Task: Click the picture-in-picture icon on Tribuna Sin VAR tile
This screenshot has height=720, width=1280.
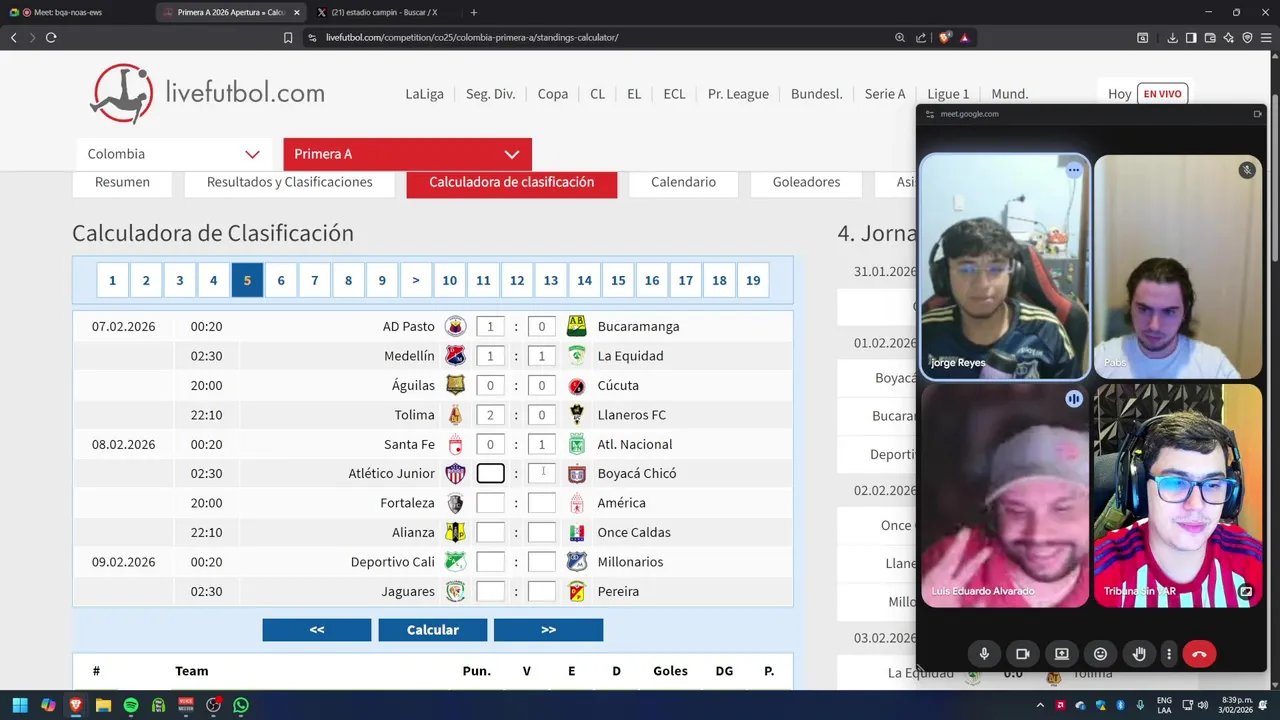Action: tap(1246, 592)
